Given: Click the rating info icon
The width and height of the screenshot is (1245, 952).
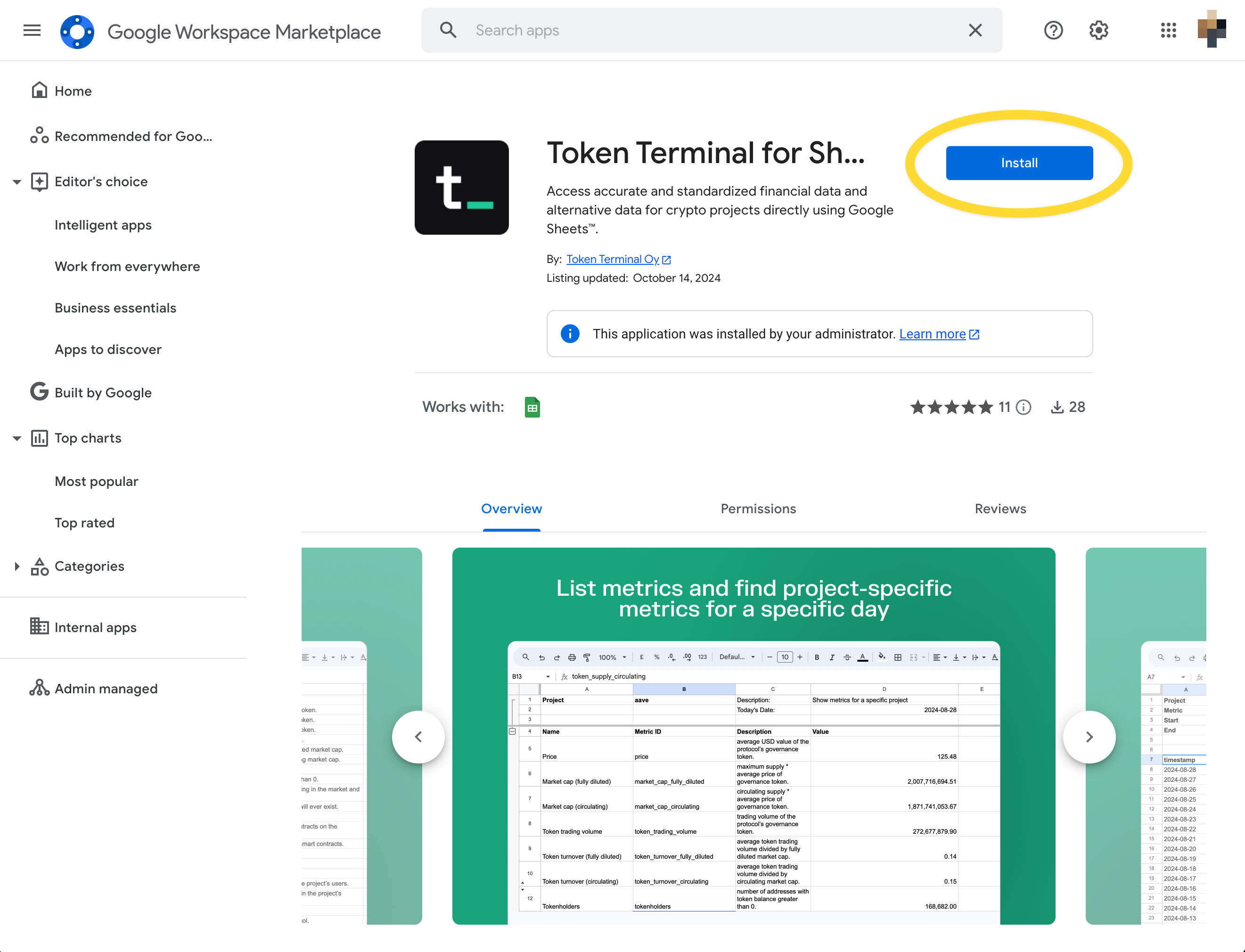Looking at the screenshot, I should point(1024,407).
